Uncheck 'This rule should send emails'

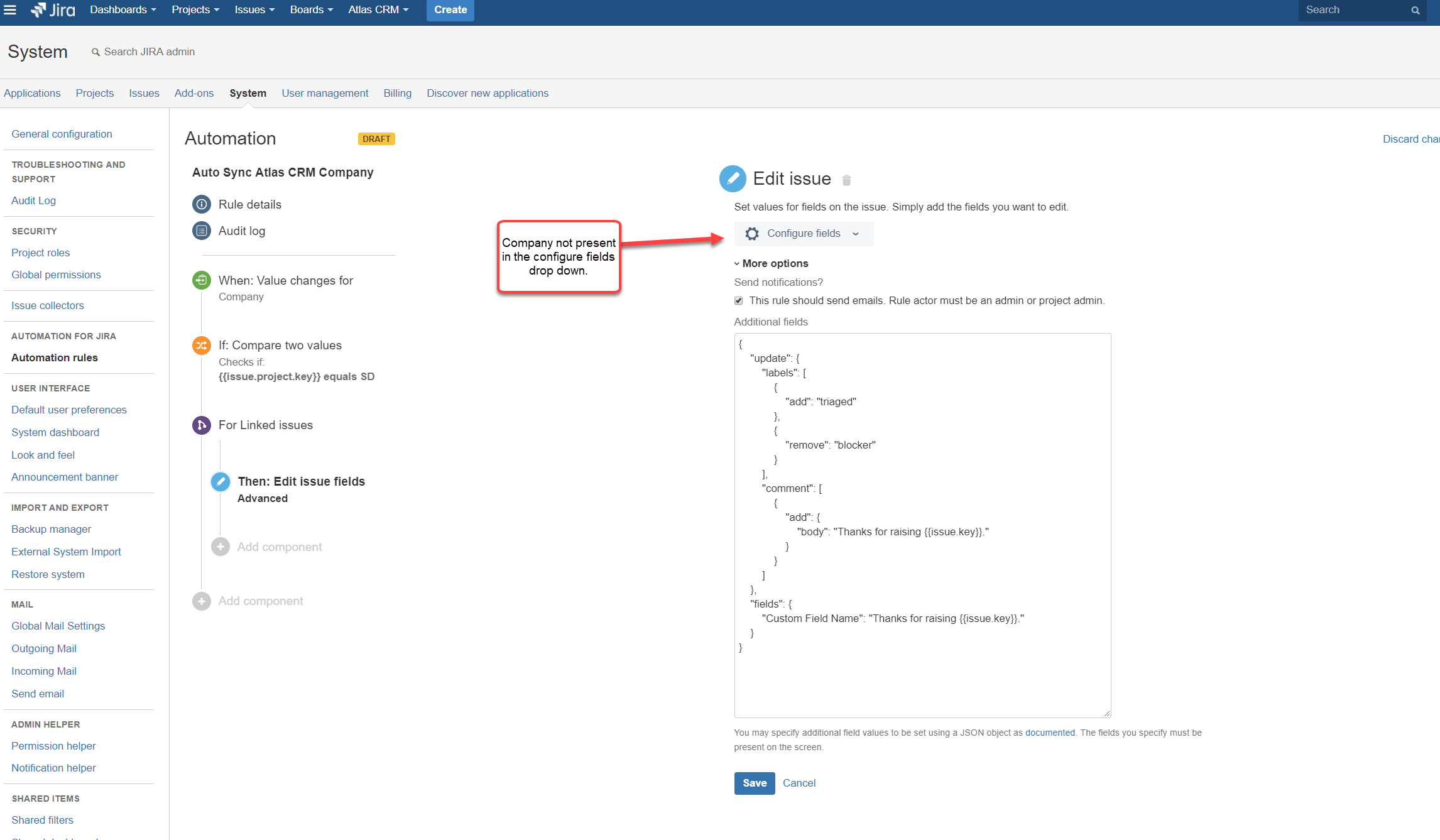click(738, 300)
